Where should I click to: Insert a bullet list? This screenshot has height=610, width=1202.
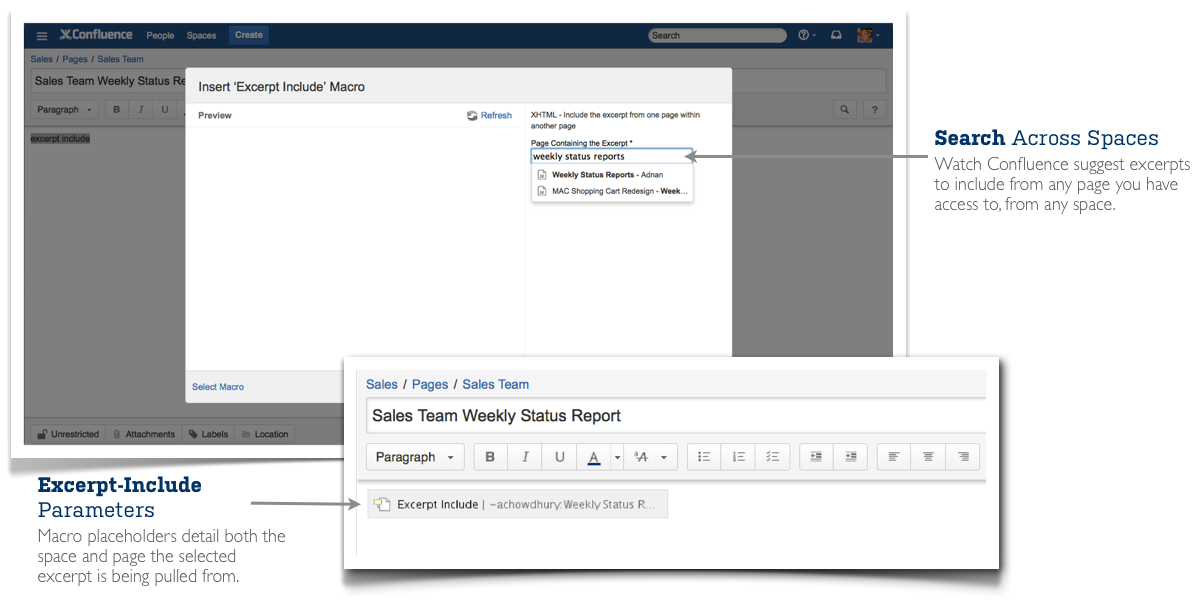[x=704, y=457]
